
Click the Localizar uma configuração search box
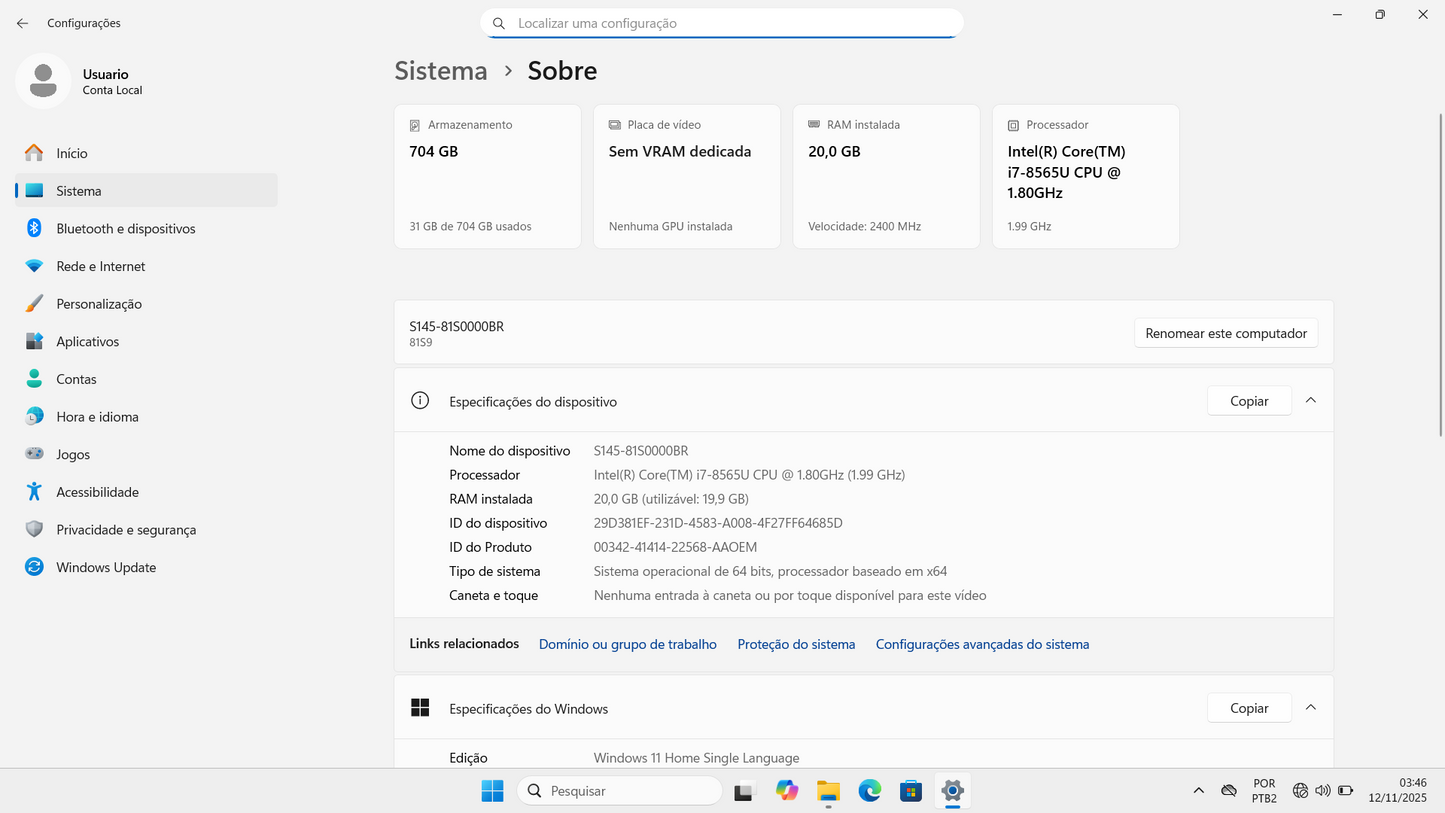tap(722, 23)
